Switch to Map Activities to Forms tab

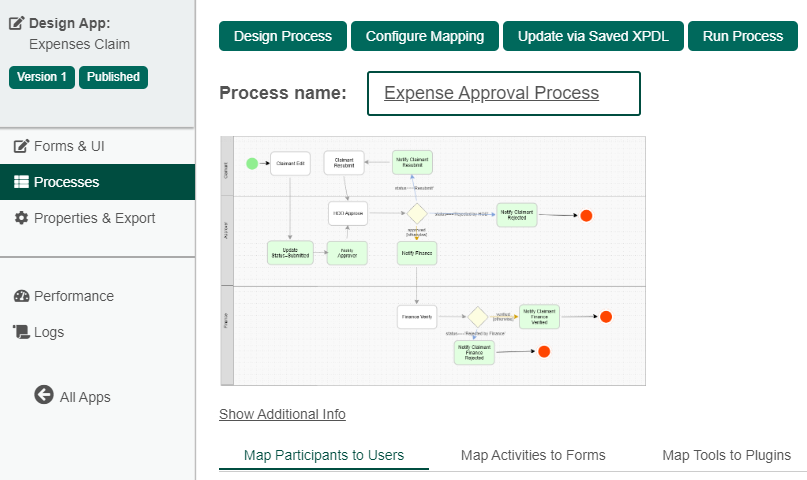pyautogui.click(x=533, y=455)
